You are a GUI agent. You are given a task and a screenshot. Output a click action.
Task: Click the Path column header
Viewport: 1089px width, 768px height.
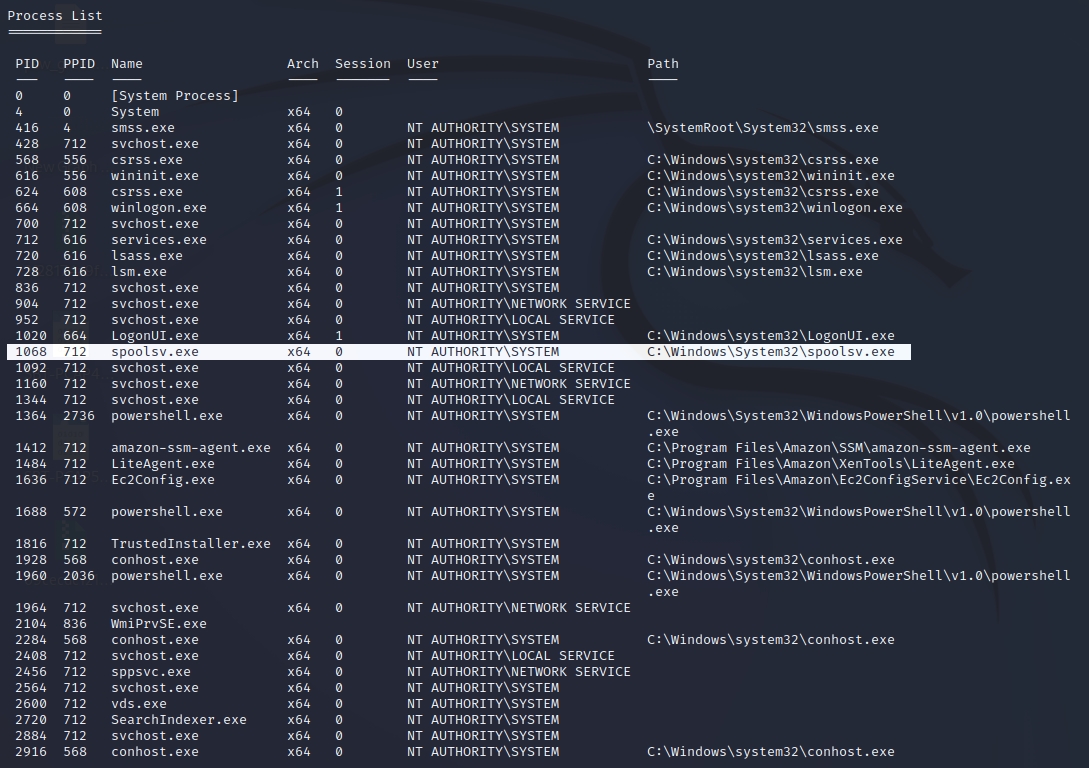(662, 64)
